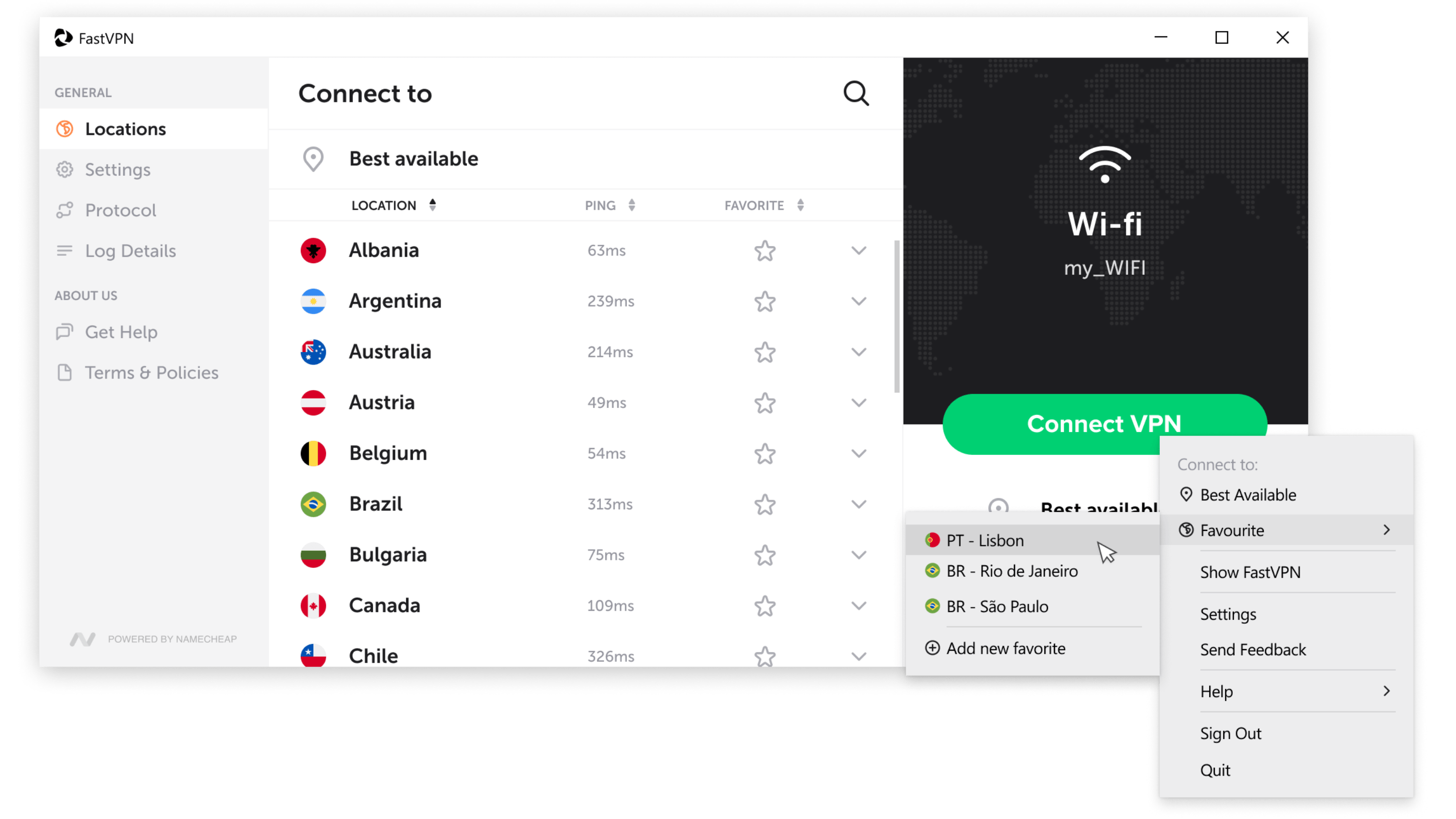This screenshot has width=1456, height=819.
Task: Click the Protocol icon in sidebar
Action: (67, 210)
